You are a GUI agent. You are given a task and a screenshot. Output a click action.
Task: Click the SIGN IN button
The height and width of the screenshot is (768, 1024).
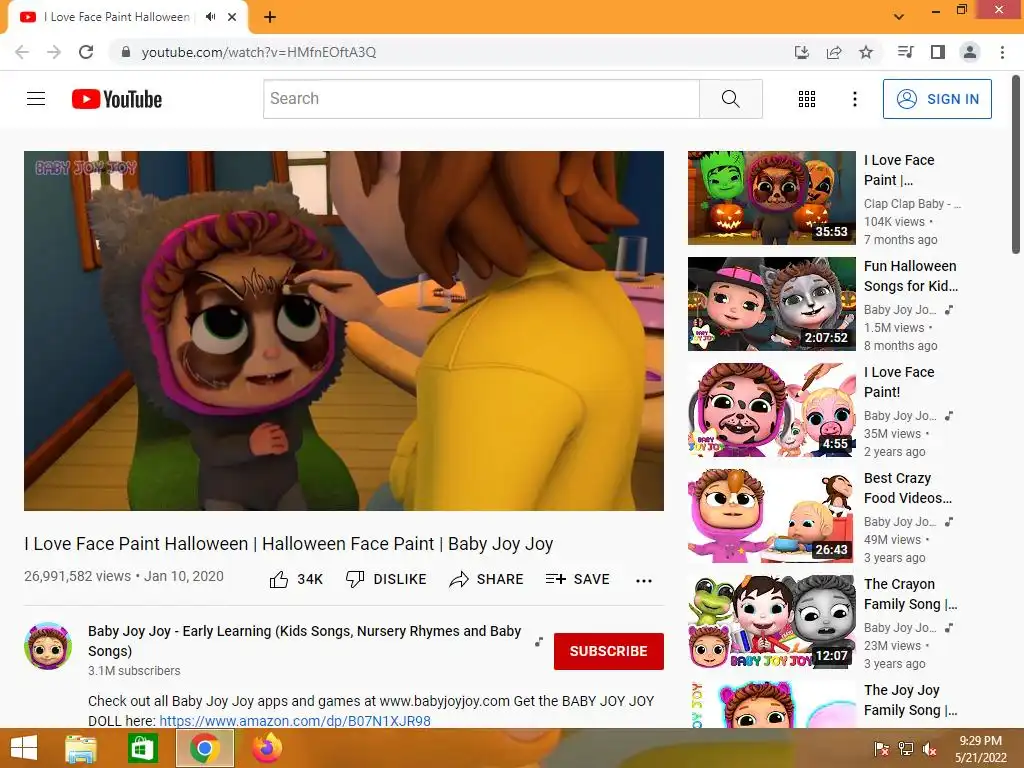pyautogui.click(x=937, y=99)
